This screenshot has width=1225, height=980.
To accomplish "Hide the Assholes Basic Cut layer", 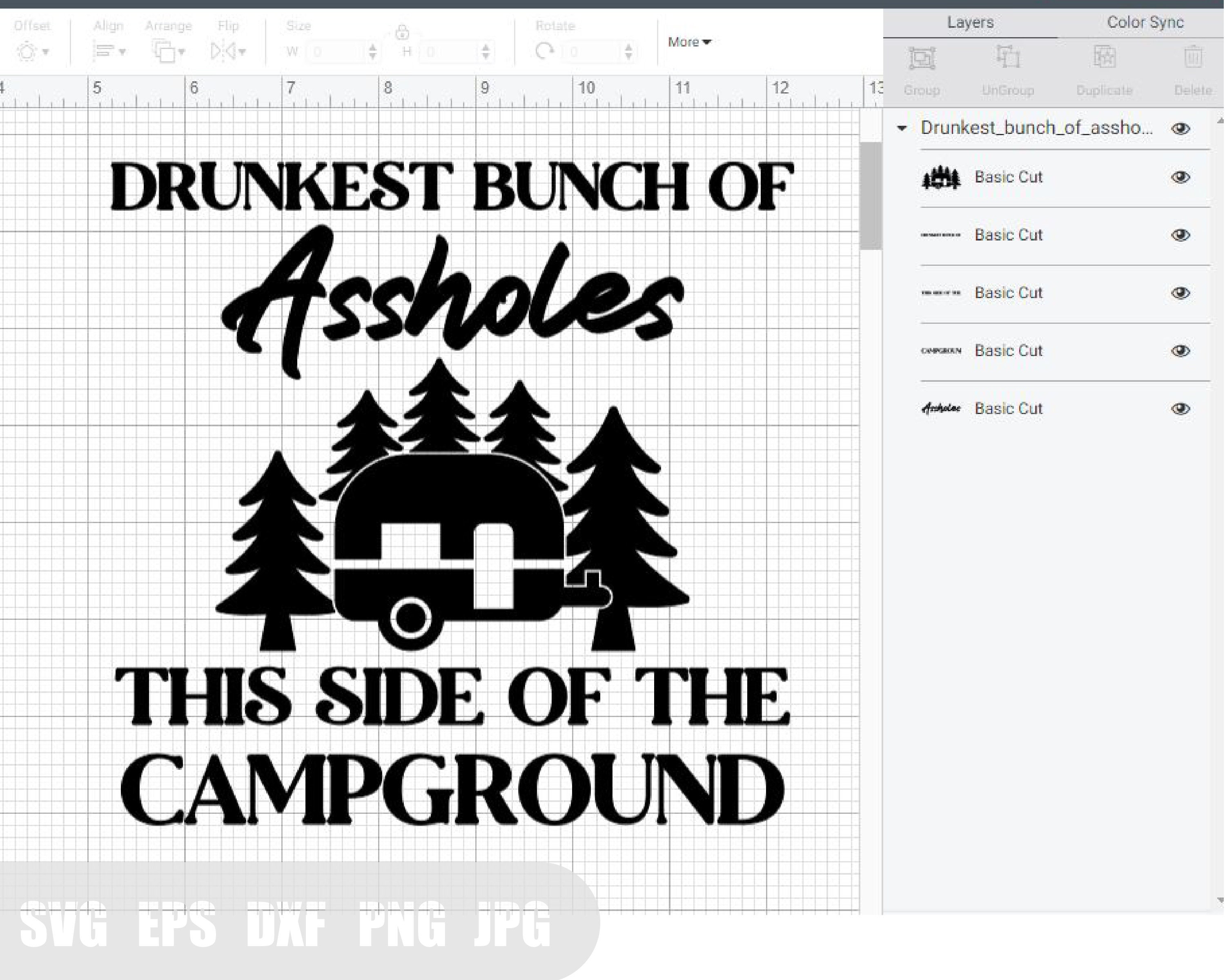I will point(1180,408).
